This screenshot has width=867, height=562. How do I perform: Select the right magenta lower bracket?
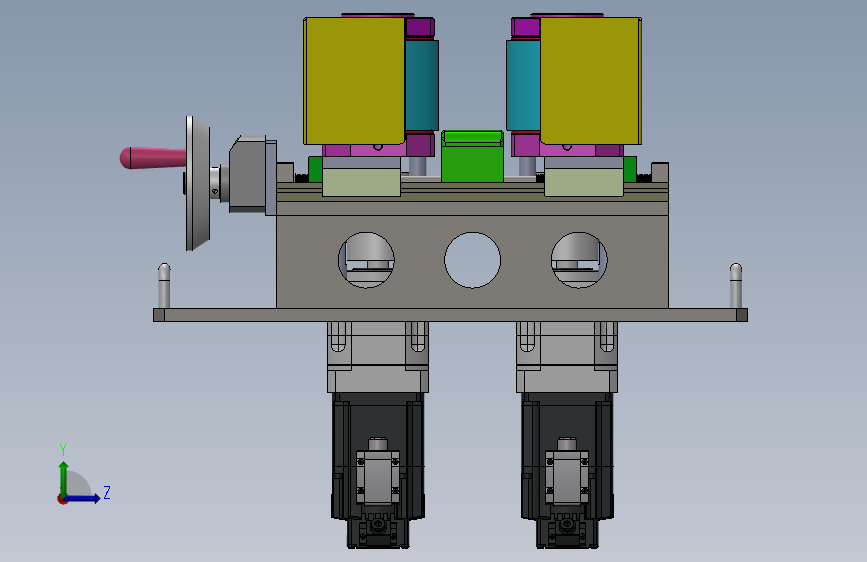click(567, 149)
